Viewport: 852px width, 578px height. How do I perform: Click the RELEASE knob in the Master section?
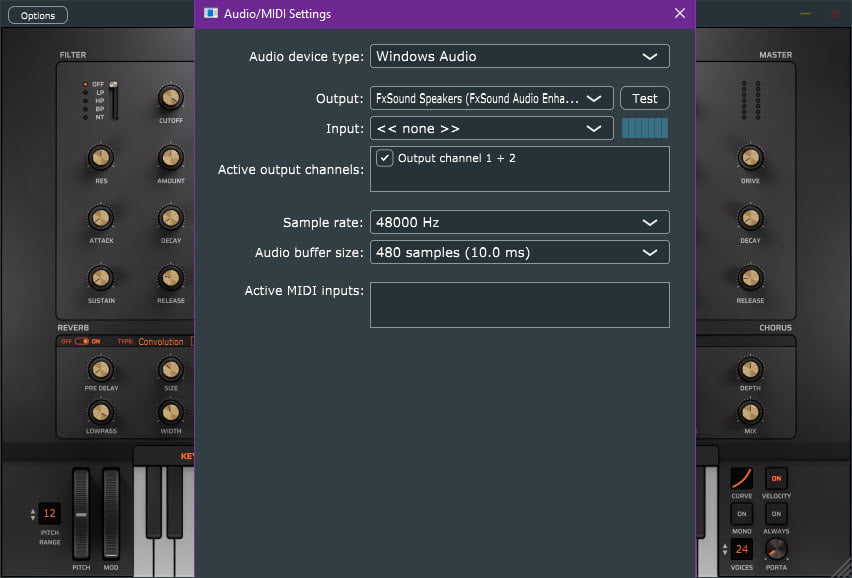(750, 278)
